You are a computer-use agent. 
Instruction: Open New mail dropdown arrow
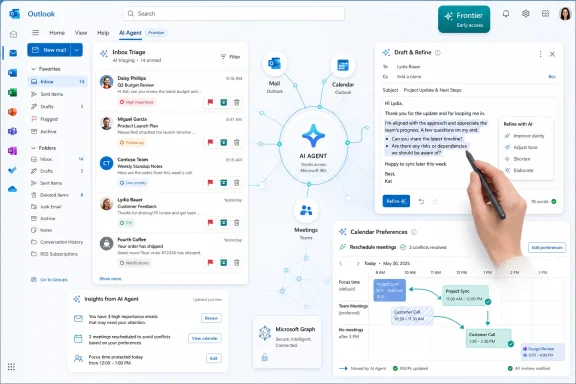76,50
